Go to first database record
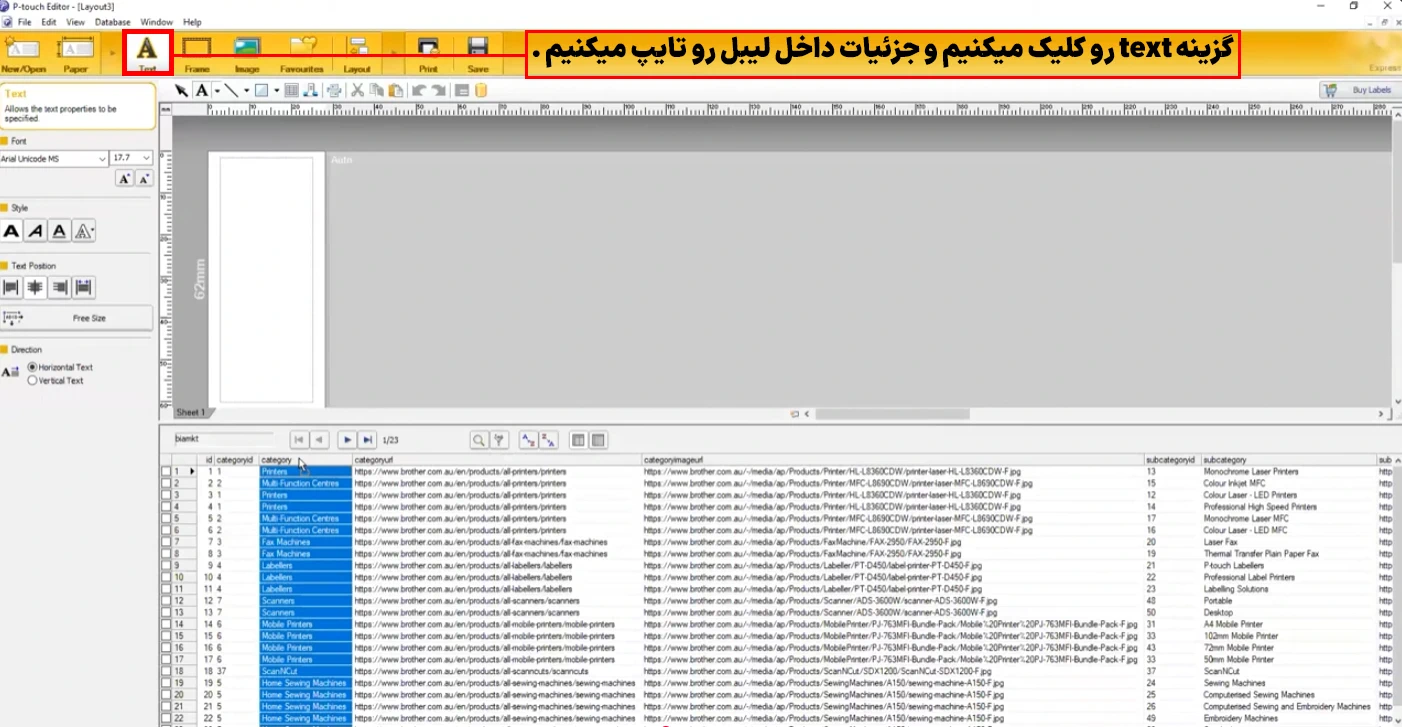This screenshot has width=1402, height=727. (299, 439)
